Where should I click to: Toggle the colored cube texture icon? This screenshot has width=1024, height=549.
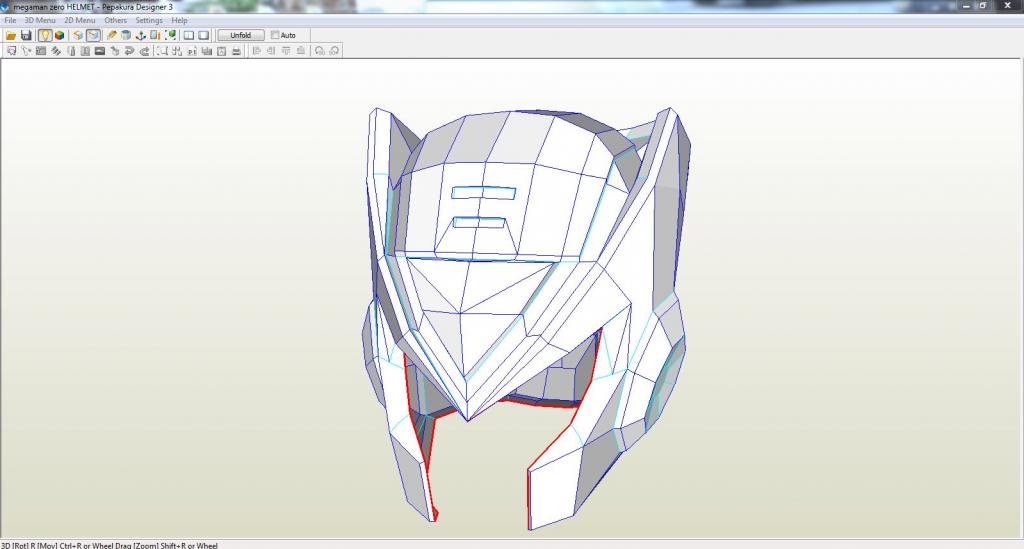(59, 35)
